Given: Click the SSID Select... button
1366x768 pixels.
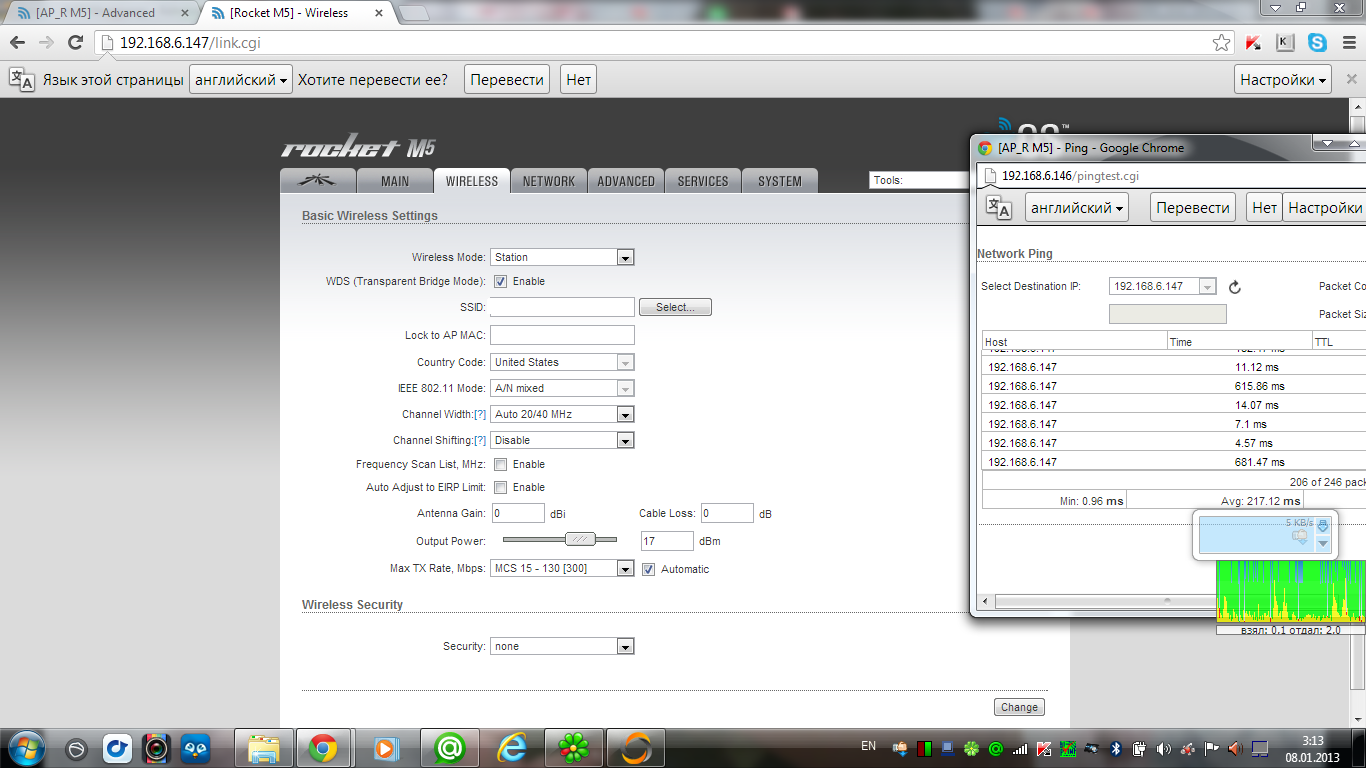Looking at the screenshot, I should [675, 307].
